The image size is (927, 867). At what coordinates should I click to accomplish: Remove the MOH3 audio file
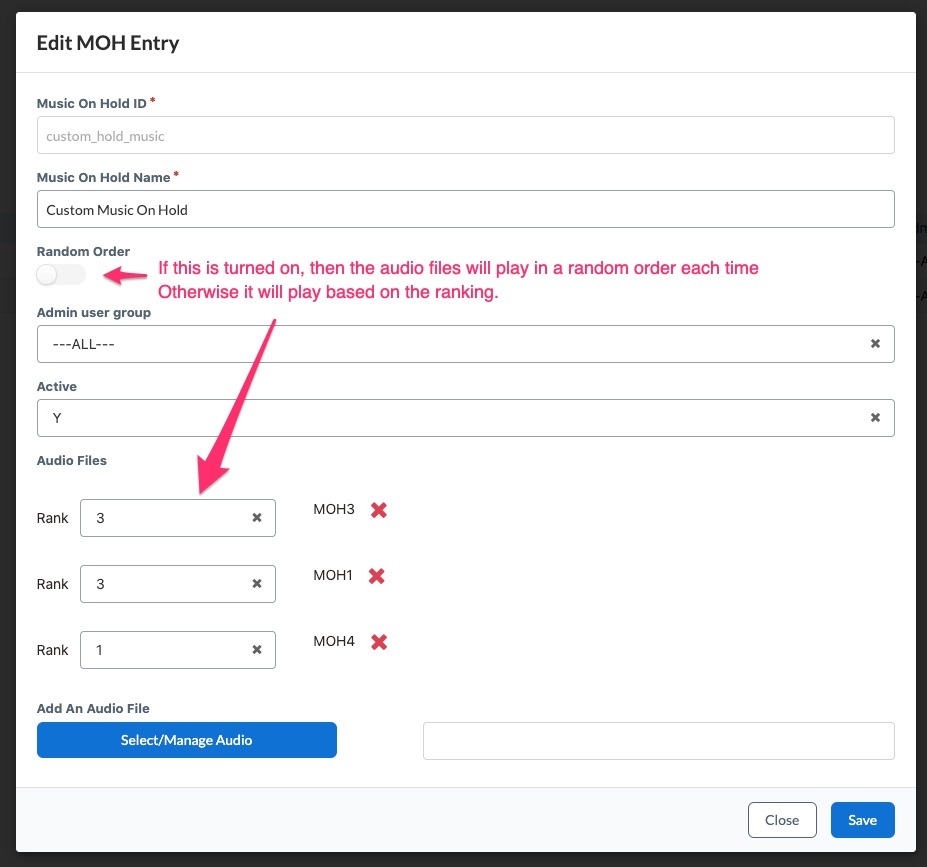pyautogui.click(x=379, y=509)
